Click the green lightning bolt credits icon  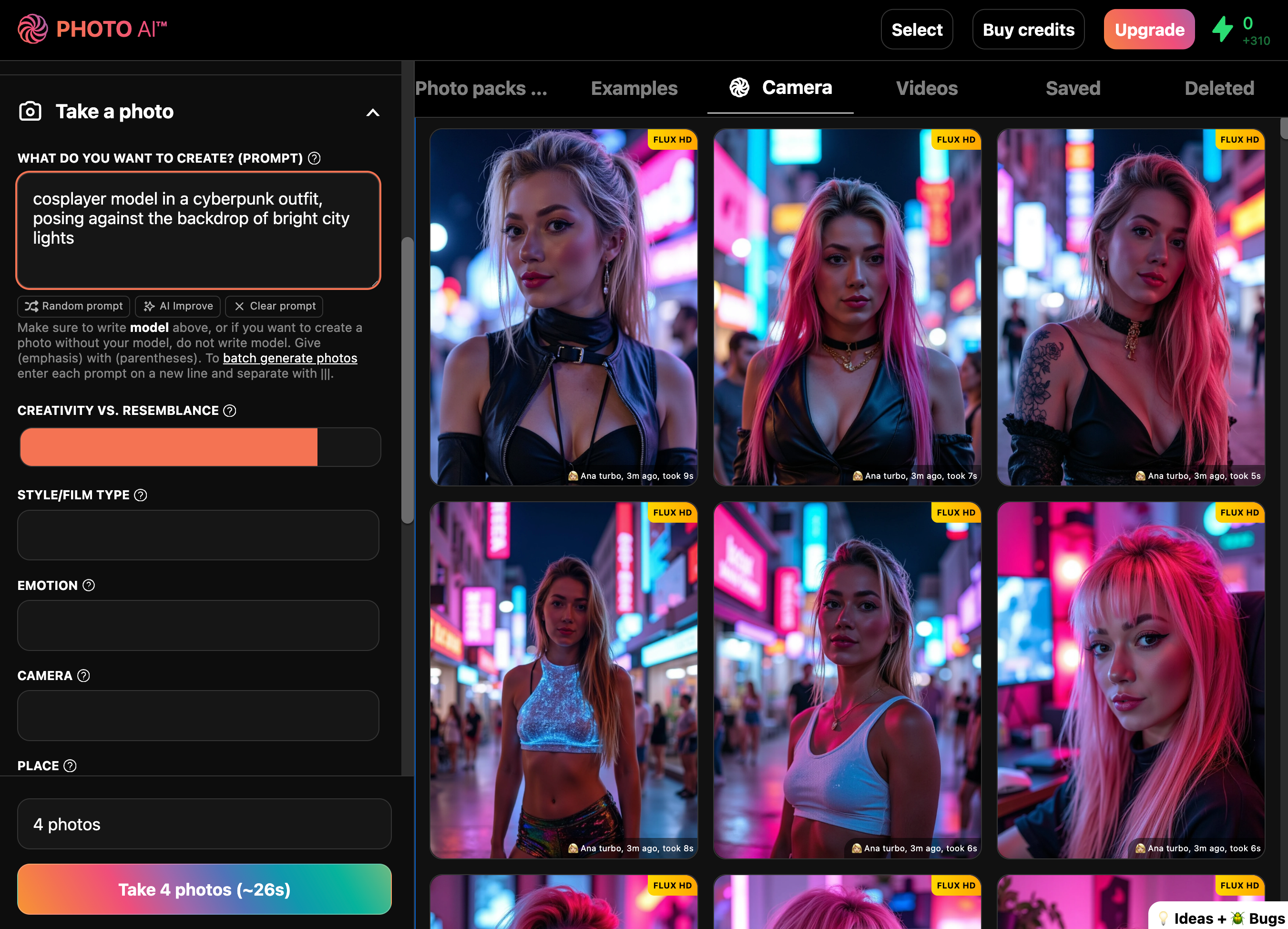tap(1222, 30)
